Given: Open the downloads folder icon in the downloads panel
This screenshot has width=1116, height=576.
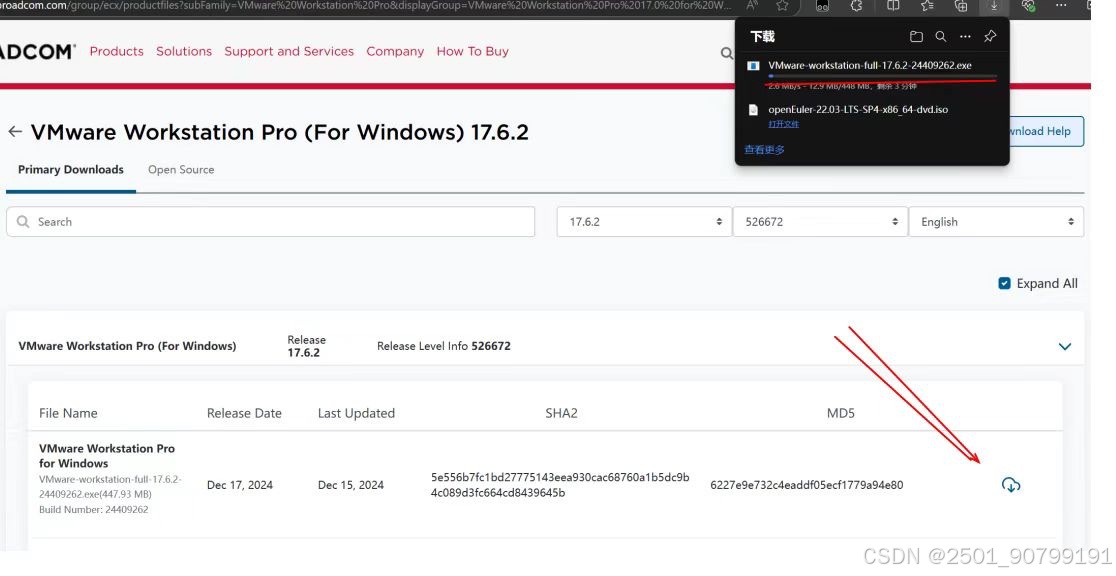Looking at the screenshot, I should (917, 36).
